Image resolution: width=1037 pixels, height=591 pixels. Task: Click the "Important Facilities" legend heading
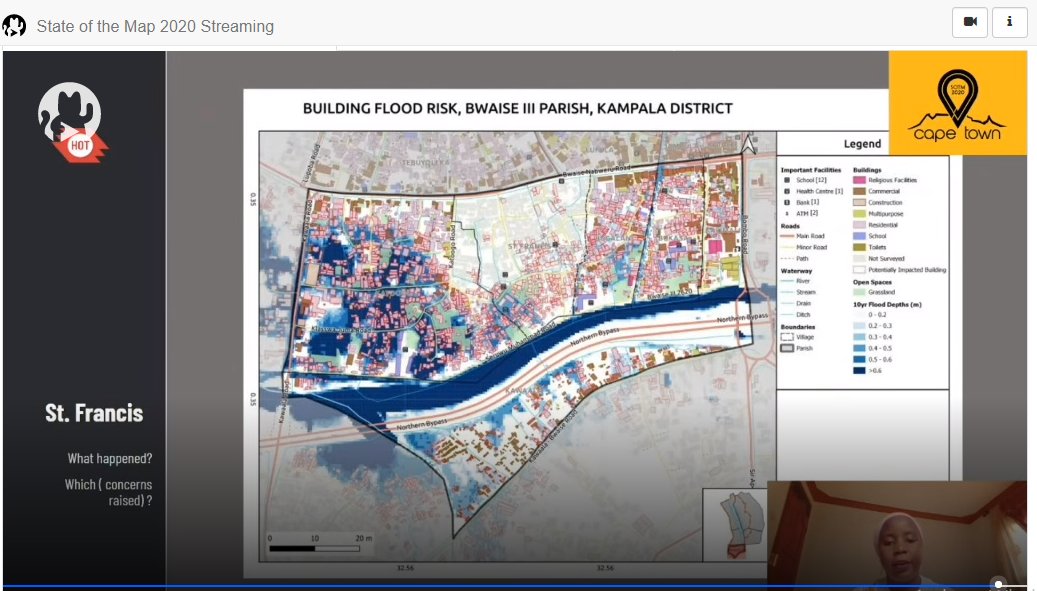[x=811, y=170]
